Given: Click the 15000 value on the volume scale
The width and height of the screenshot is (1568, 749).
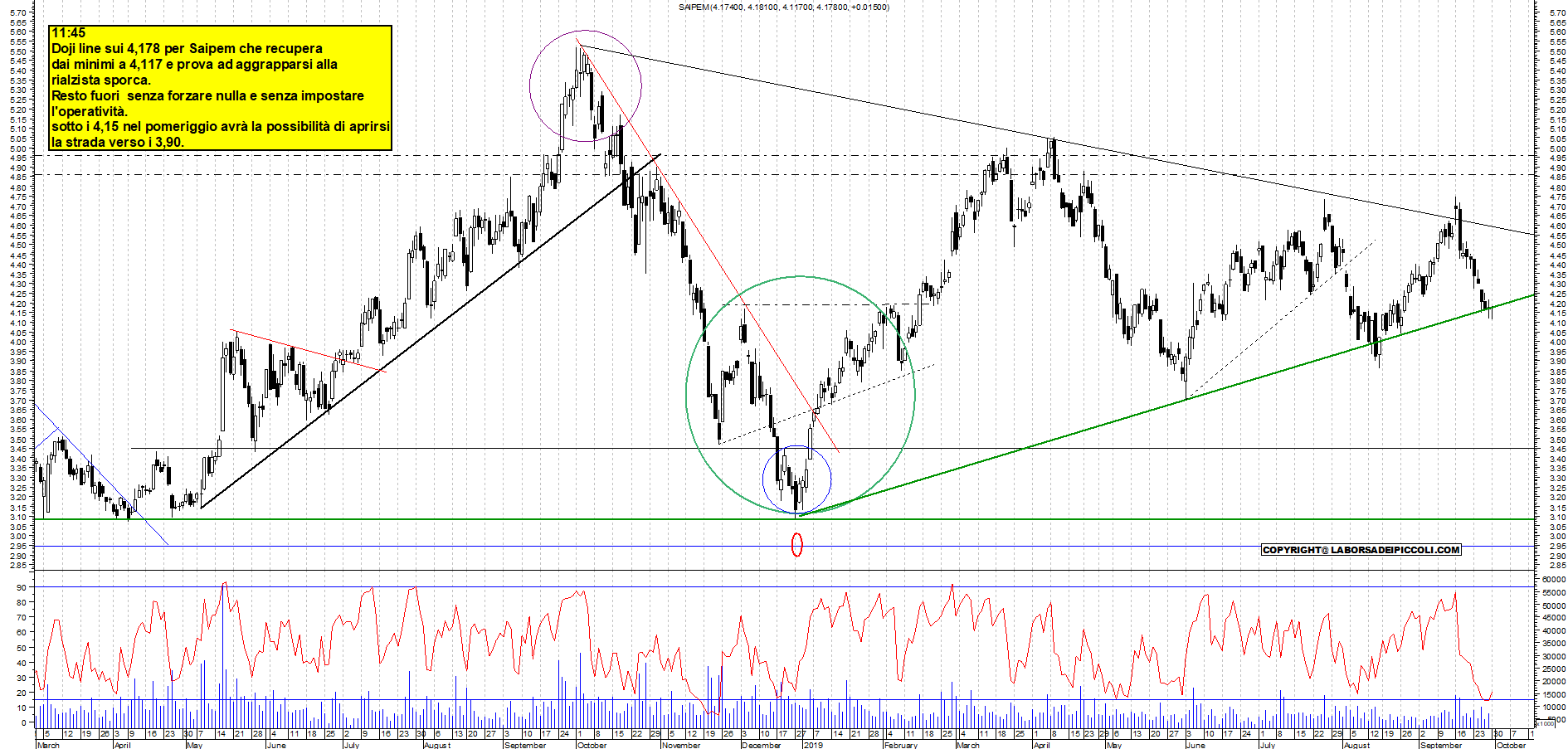Looking at the screenshot, I should pyautogui.click(x=1553, y=695).
